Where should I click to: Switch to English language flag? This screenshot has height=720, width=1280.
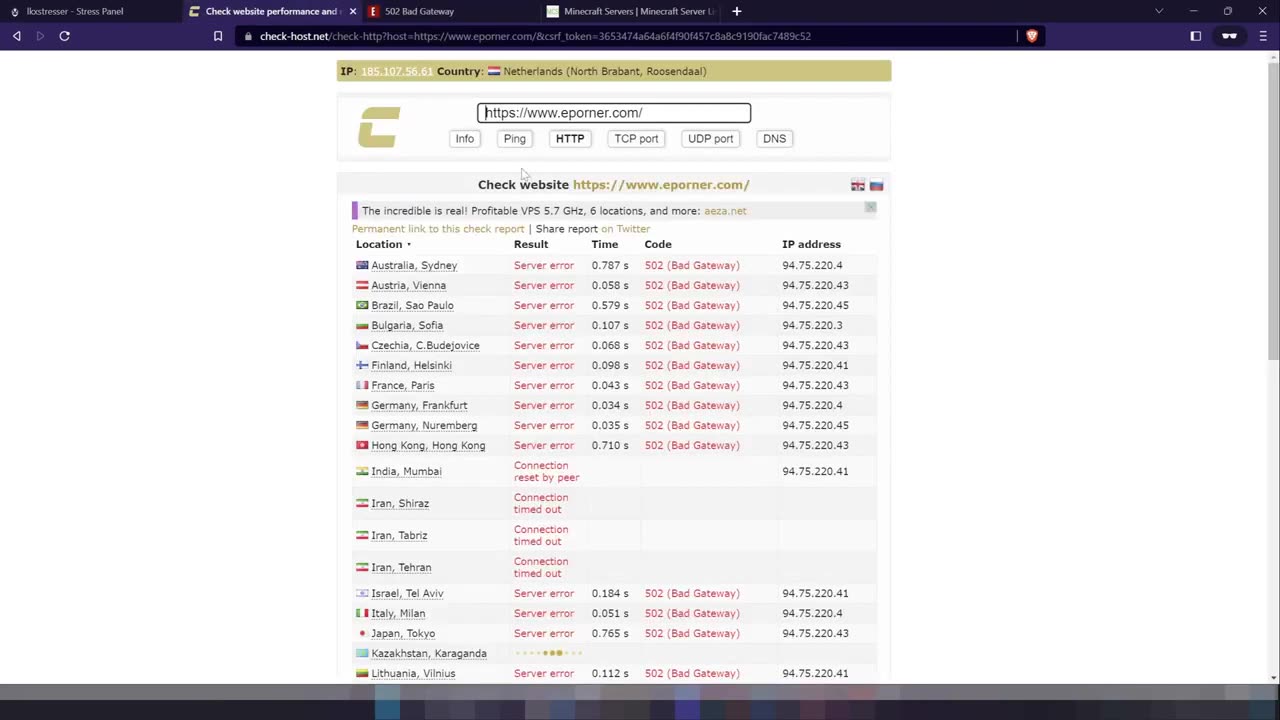[858, 185]
